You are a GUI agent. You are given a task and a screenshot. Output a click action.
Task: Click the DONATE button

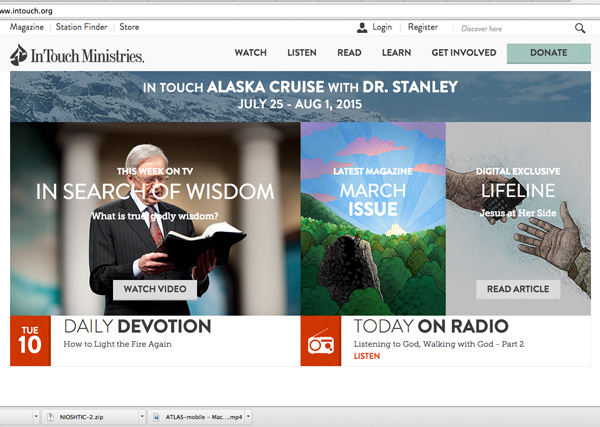tap(549, 53)
